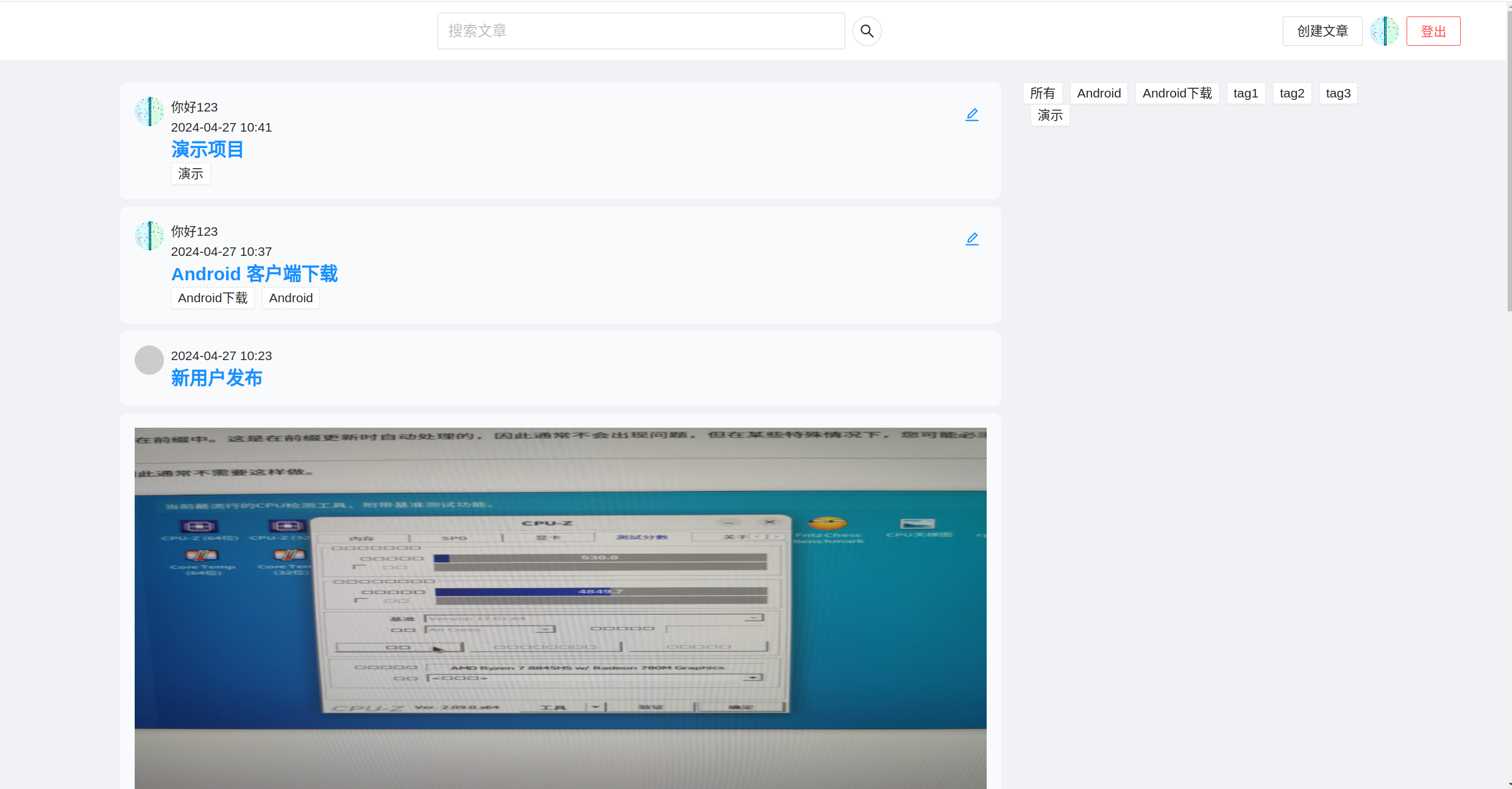Open the 演示项目 article title link
Image resolution: width=1512 pixels, height=789 pixels.
coord(207,149)
